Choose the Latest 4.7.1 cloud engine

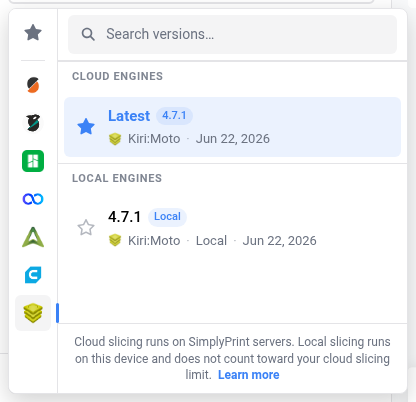pyautogui.click(x=232, y=127)
